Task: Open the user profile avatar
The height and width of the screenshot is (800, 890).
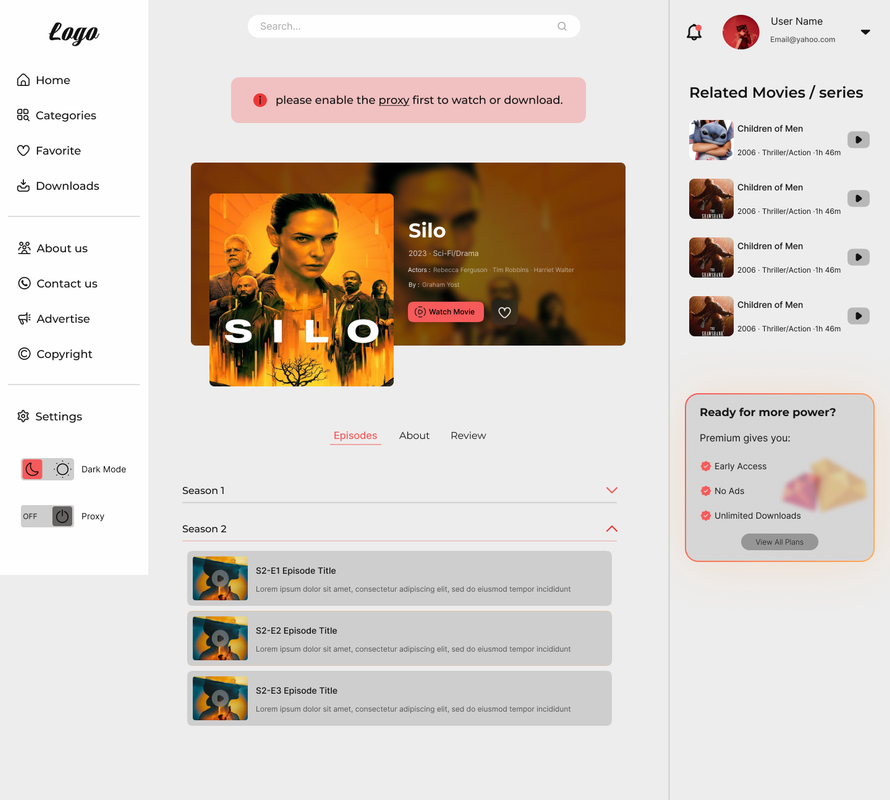Action: [x=741, y=32]
